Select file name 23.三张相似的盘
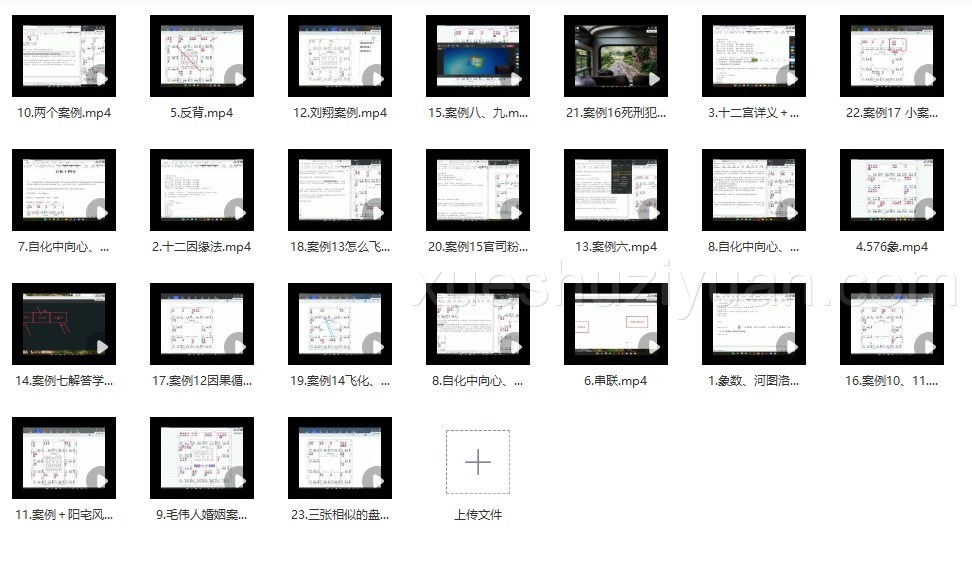The image size is (972, 574). click(x=340, y=514)
